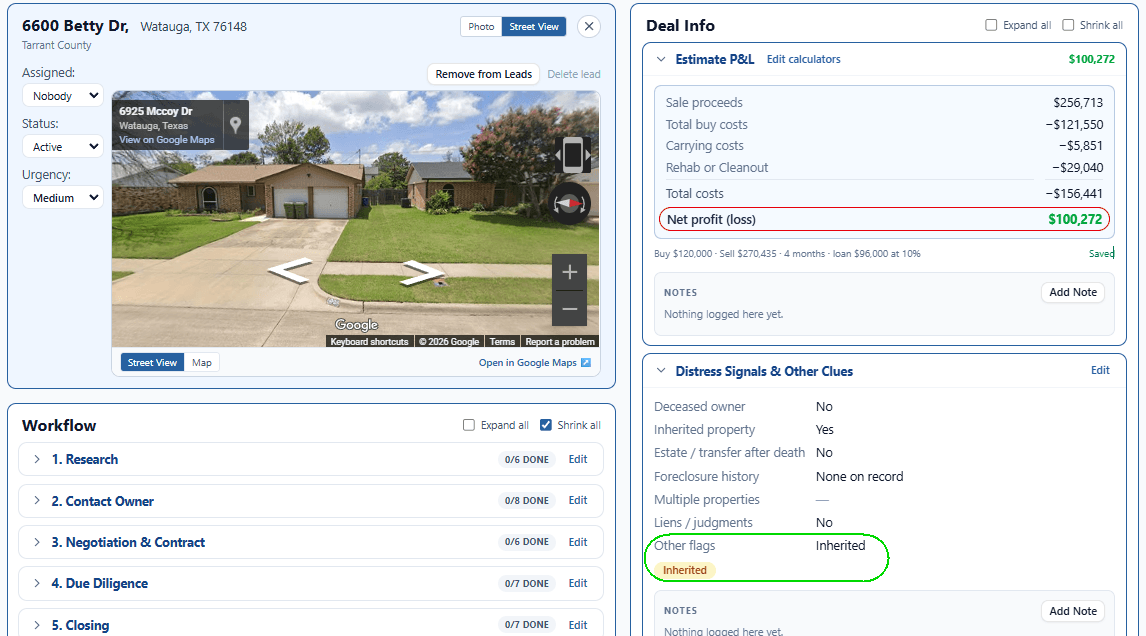The image size is (1146, 636).
Task: Open the Assigned dropdown showing Nobody
Action: (63, 96)
